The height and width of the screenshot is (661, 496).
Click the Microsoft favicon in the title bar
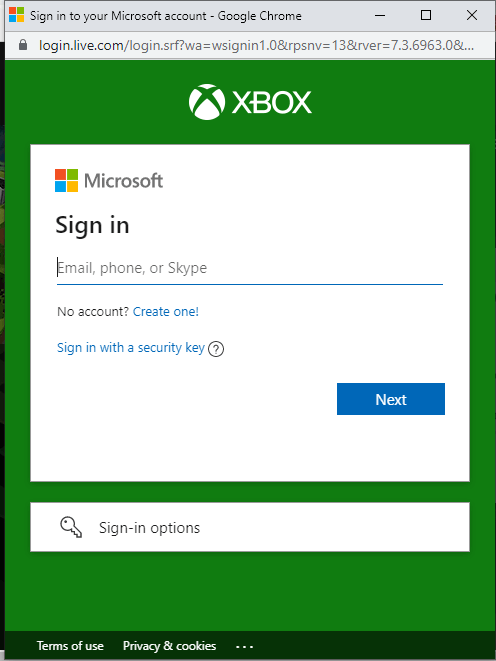pyautogui.click(x=16, y=15)
